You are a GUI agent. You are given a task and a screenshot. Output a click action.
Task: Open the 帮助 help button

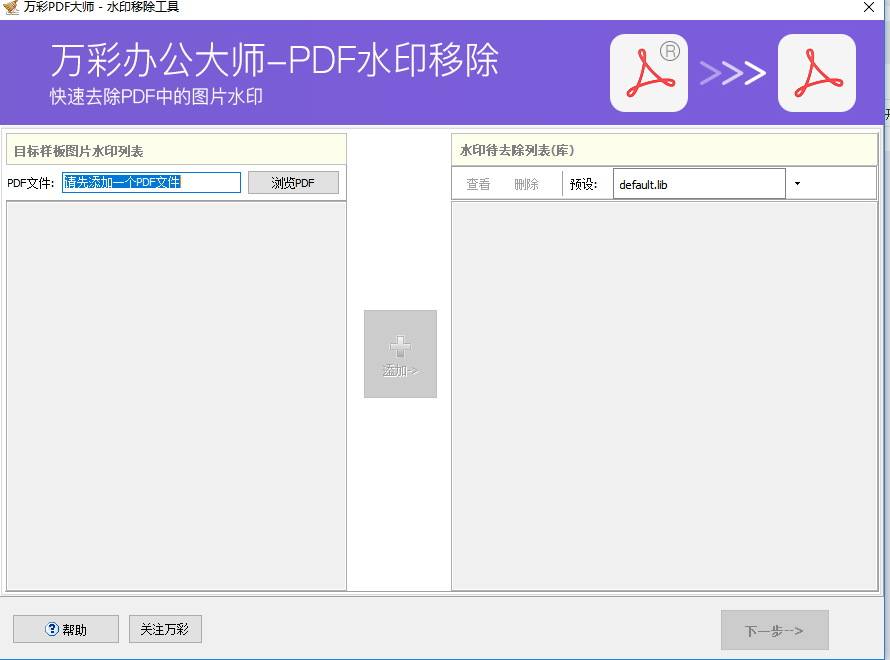click(66, 629)
